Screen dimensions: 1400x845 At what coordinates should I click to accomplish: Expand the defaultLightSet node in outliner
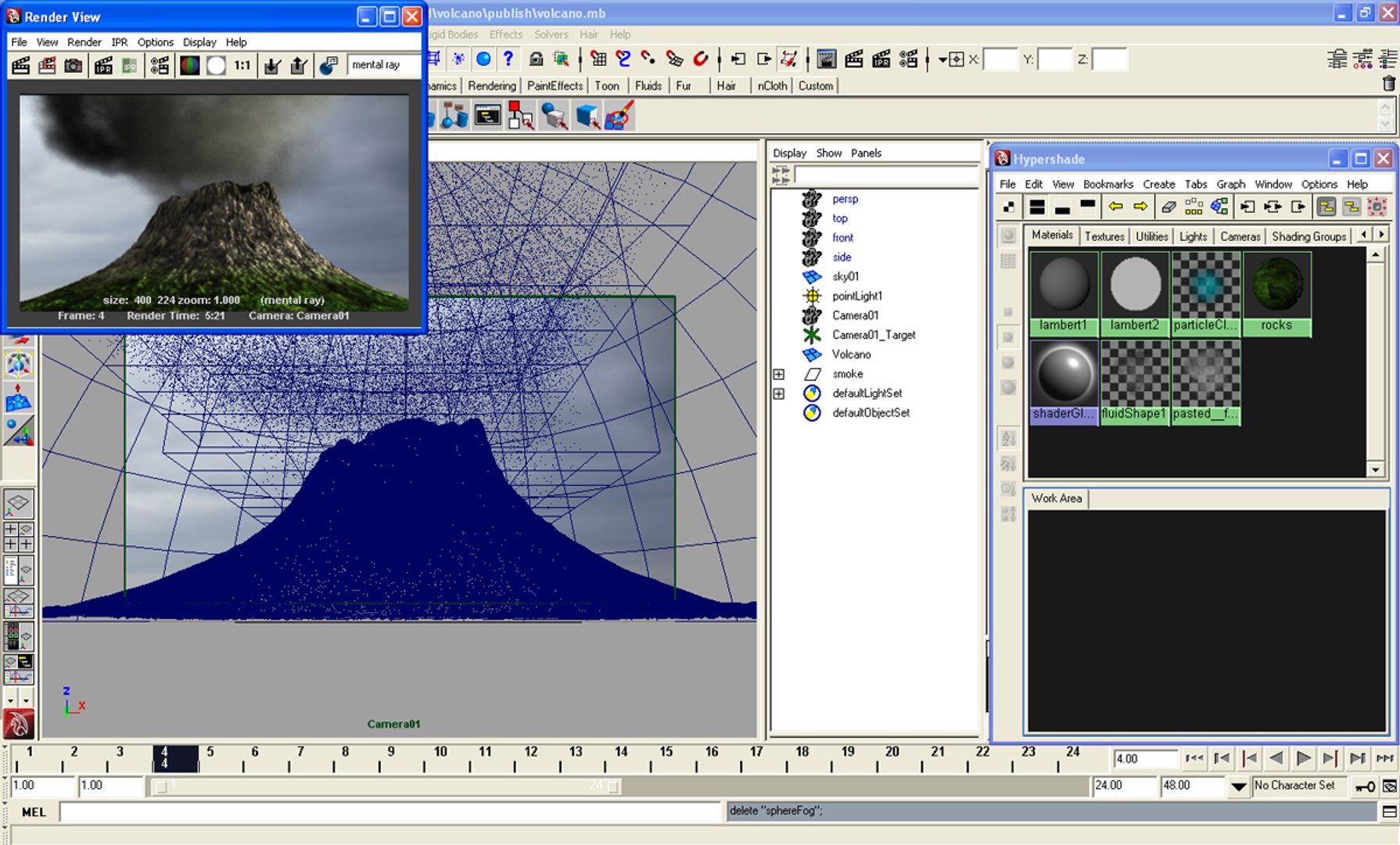pos(779,394)
